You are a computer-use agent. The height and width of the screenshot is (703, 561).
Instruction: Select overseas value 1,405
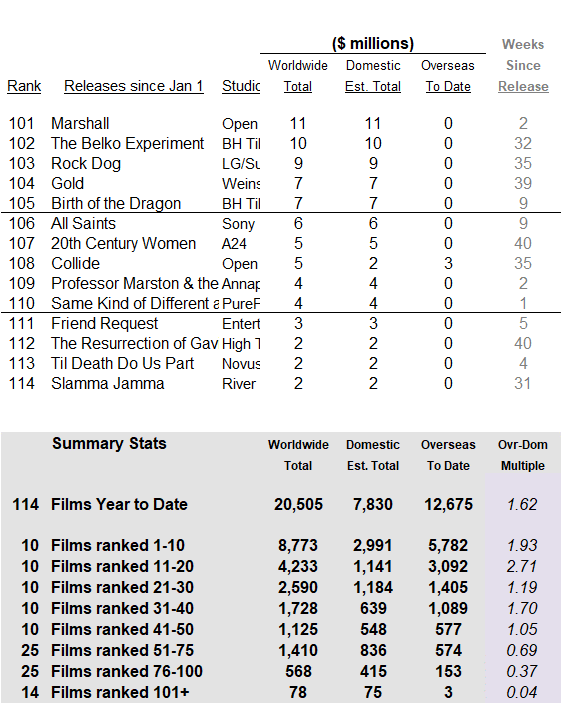tap(448, 587)
